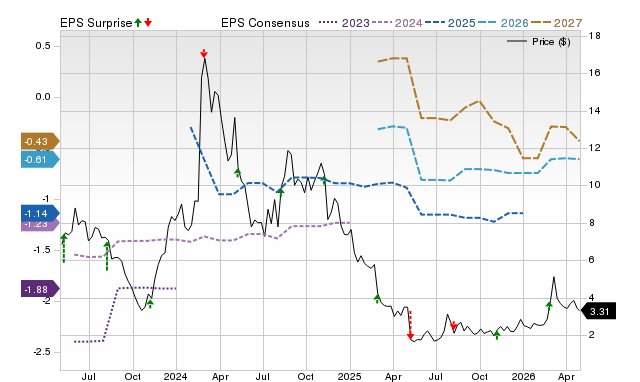Toggle the 2027 consensus legend entry

556,23
